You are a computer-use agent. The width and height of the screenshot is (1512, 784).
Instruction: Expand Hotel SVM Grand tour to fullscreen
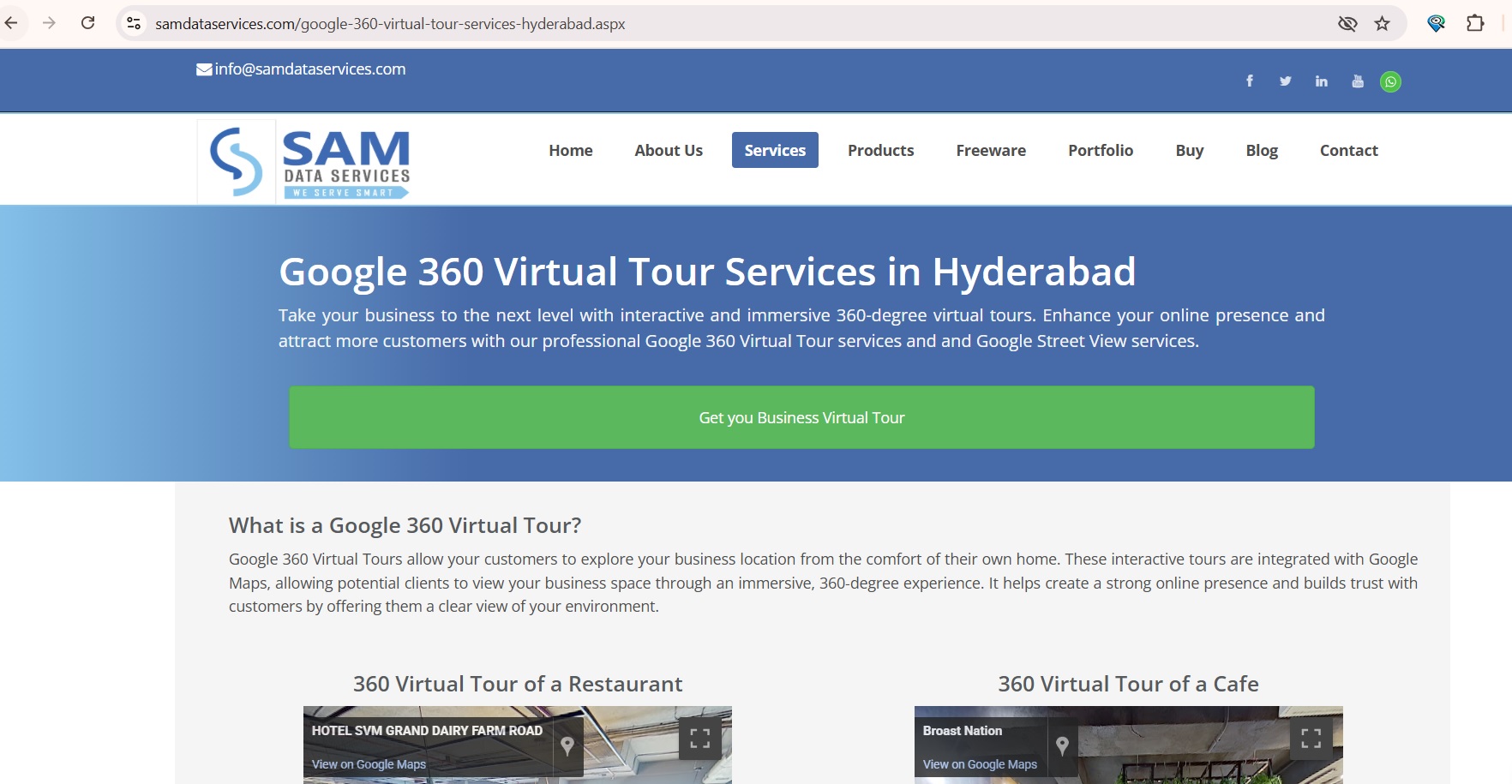(x=700, y=739)
